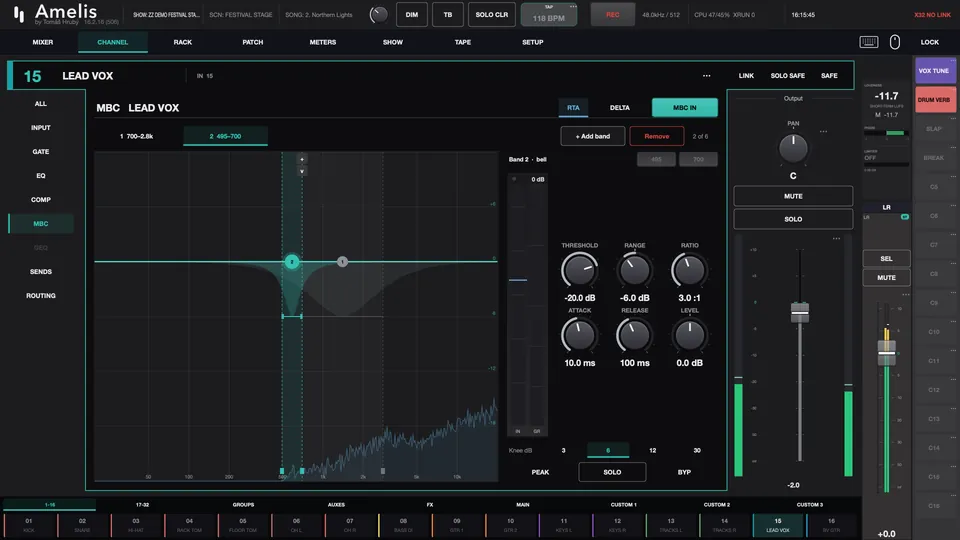Open VOX TUNE custom button options dots
Image resolution: width=960 pixels, height=540 pixels.
[953, 60]
